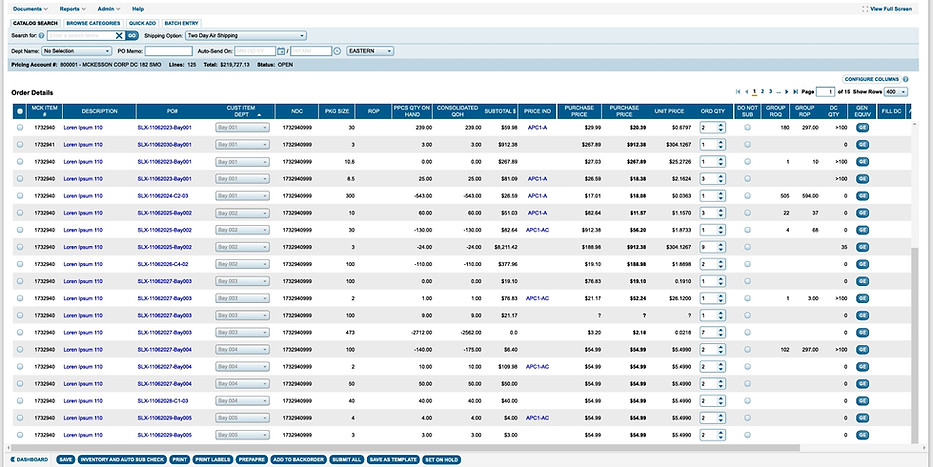Screen dimensions: 933x467
Task: Decrease order quantity for SLX-11062024-C2-03 row
Action: [721, 198]
